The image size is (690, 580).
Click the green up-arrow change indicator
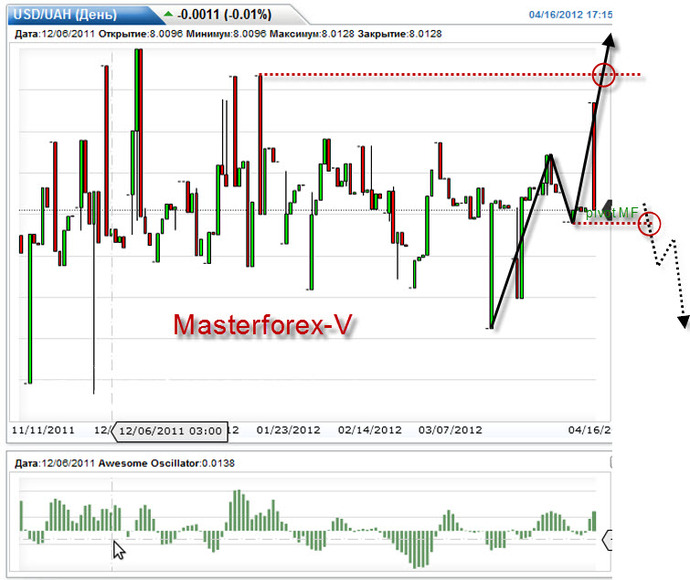point(168,14)
